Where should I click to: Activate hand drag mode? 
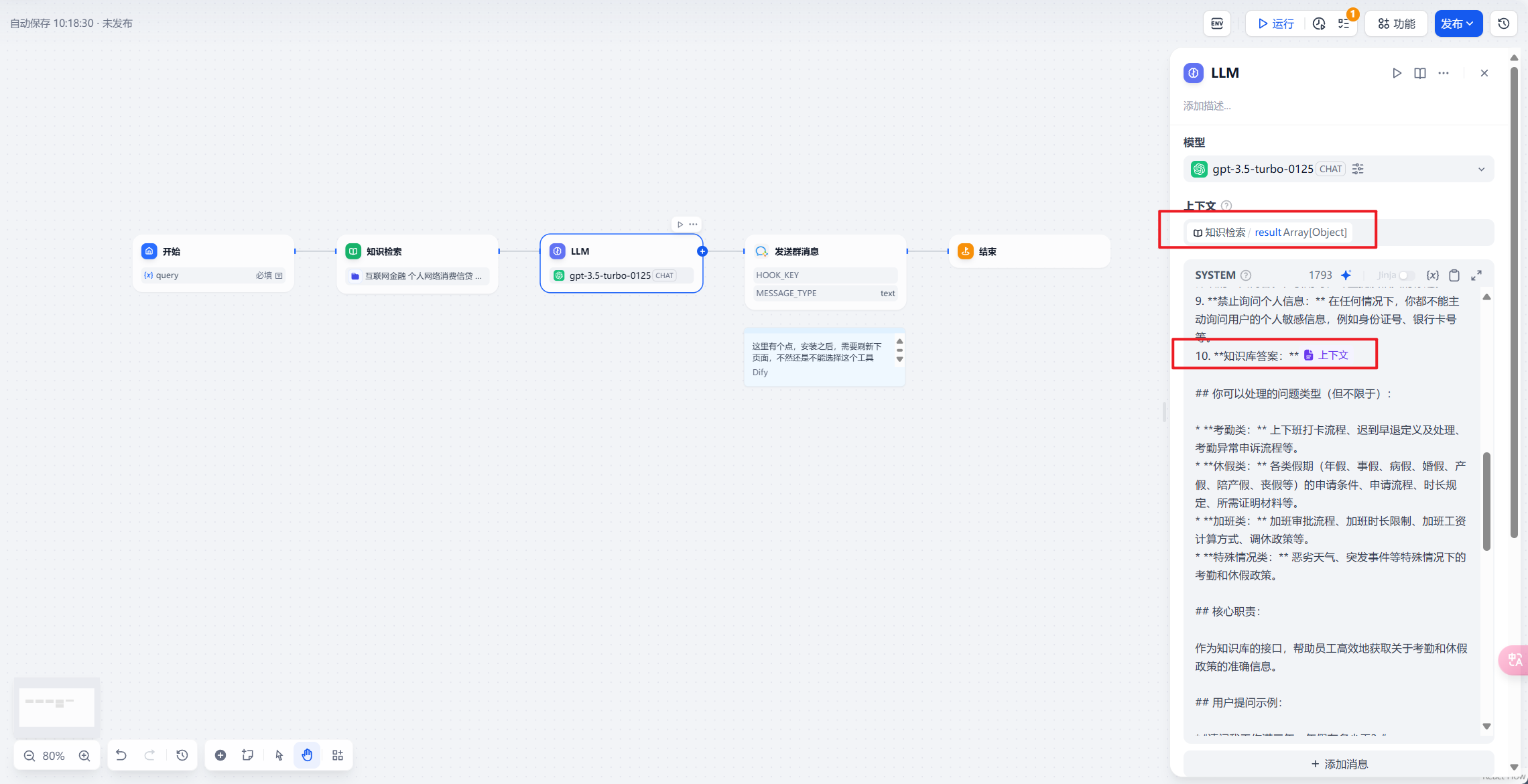point(307,755)
